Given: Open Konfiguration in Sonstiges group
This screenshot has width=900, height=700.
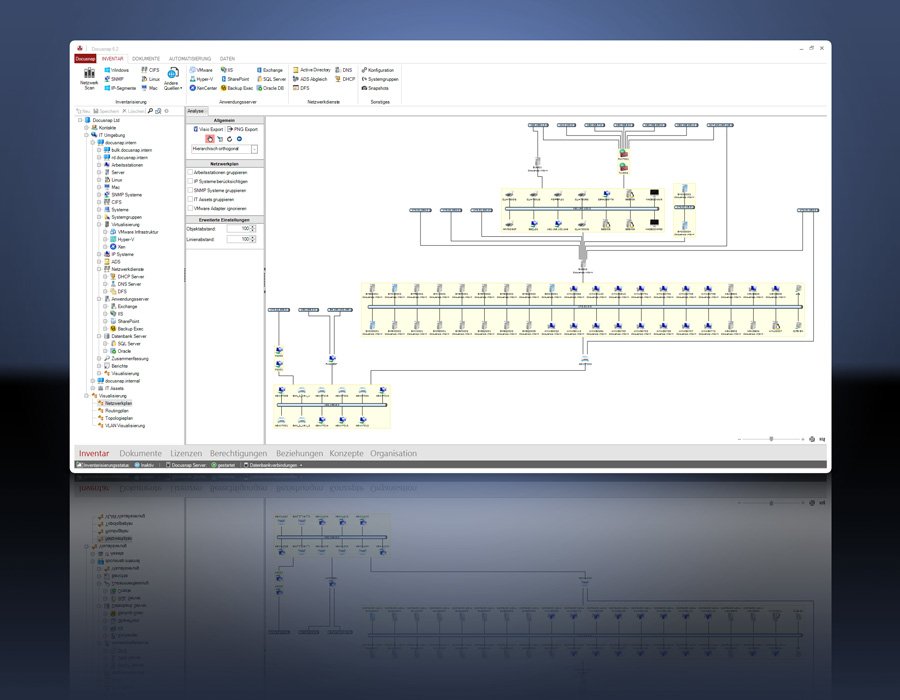Looking at the screenshot, I should (378, 70).
